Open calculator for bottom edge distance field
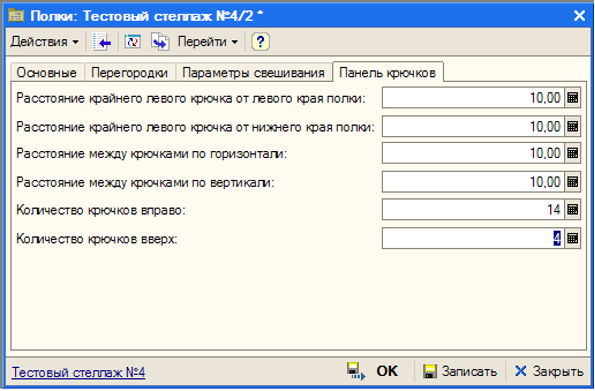The image size is (595, 391). (x=572, y=126)
